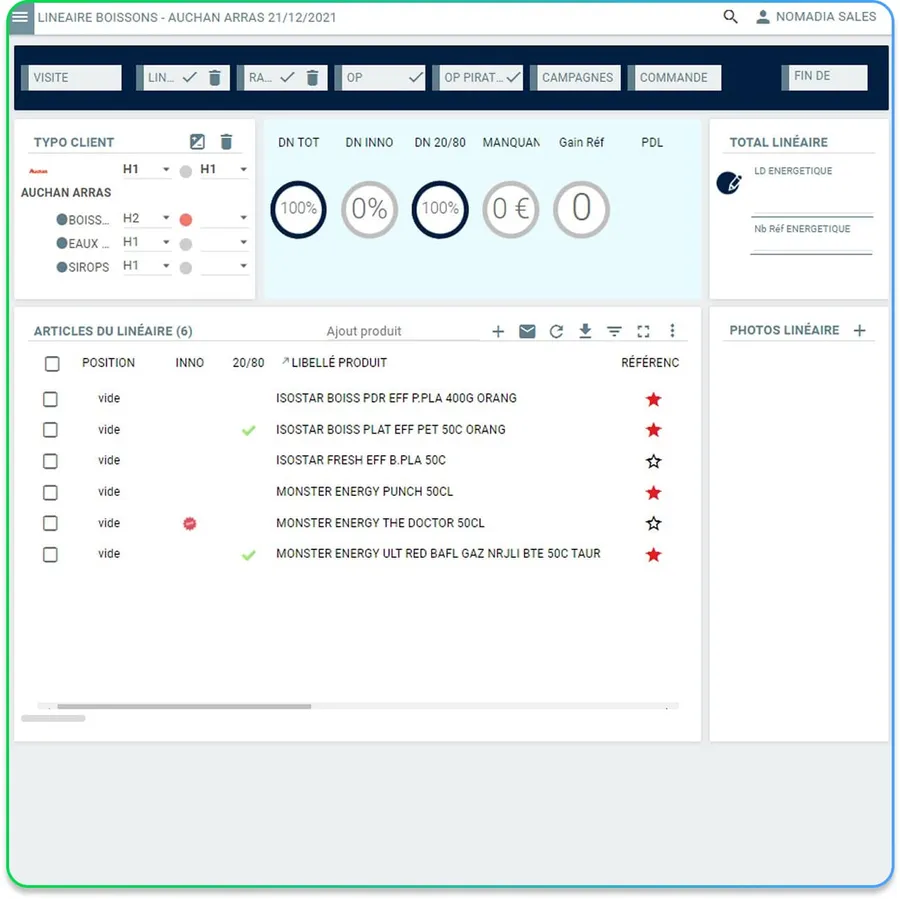Open the H2 dropdown for BOISS...
Image resolution: width=900 pixels, height=899 pixels.
click(x=146, y=218)
